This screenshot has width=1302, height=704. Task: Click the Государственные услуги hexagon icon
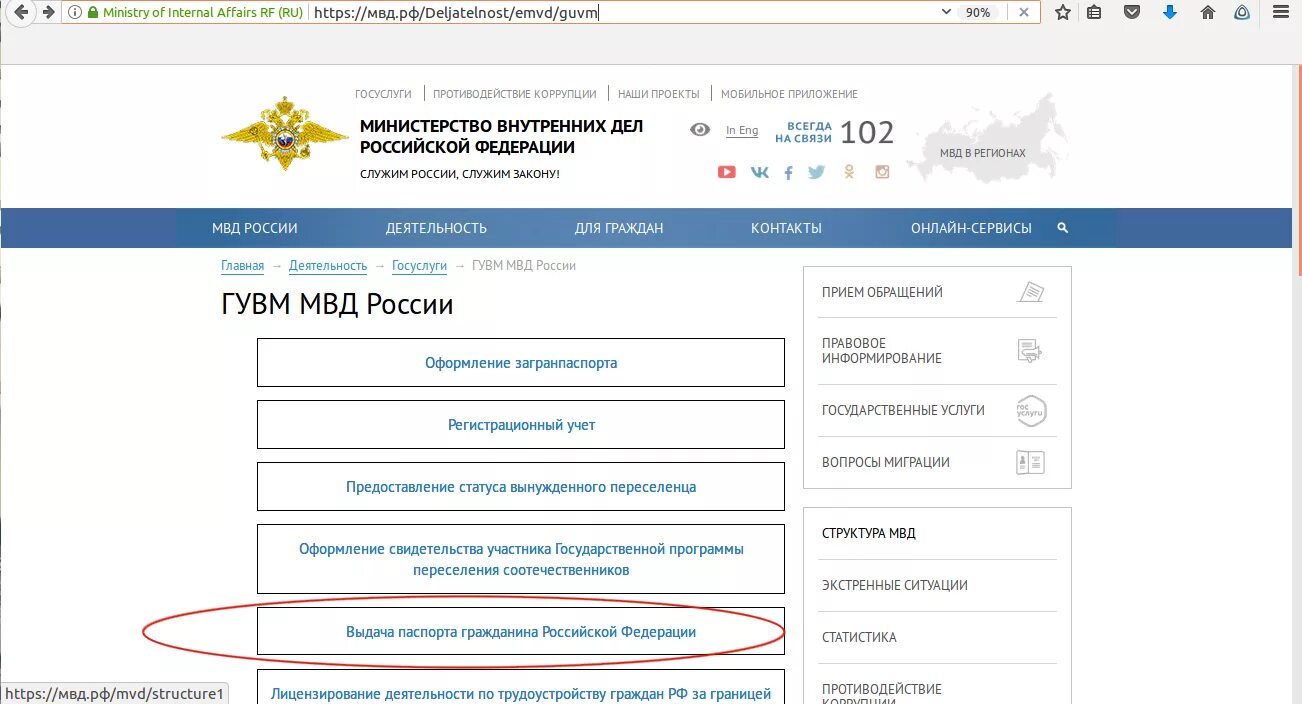coord(1030,410)
